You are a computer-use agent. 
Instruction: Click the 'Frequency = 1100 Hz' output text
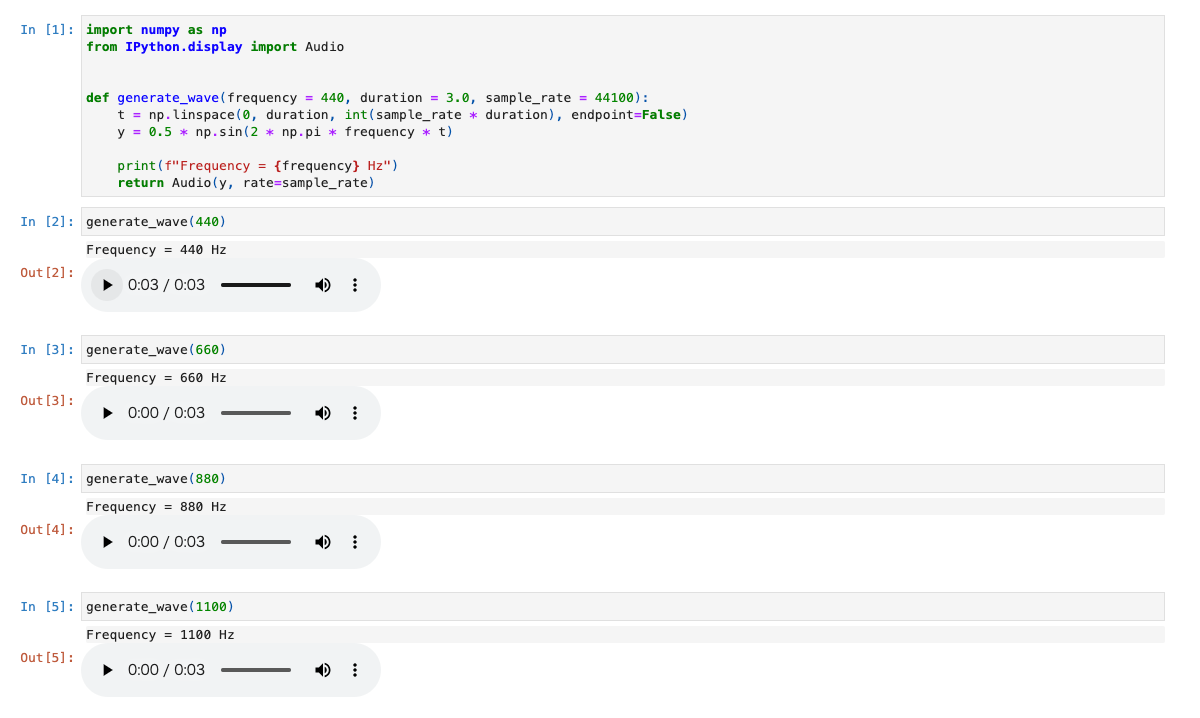point(160,635)
